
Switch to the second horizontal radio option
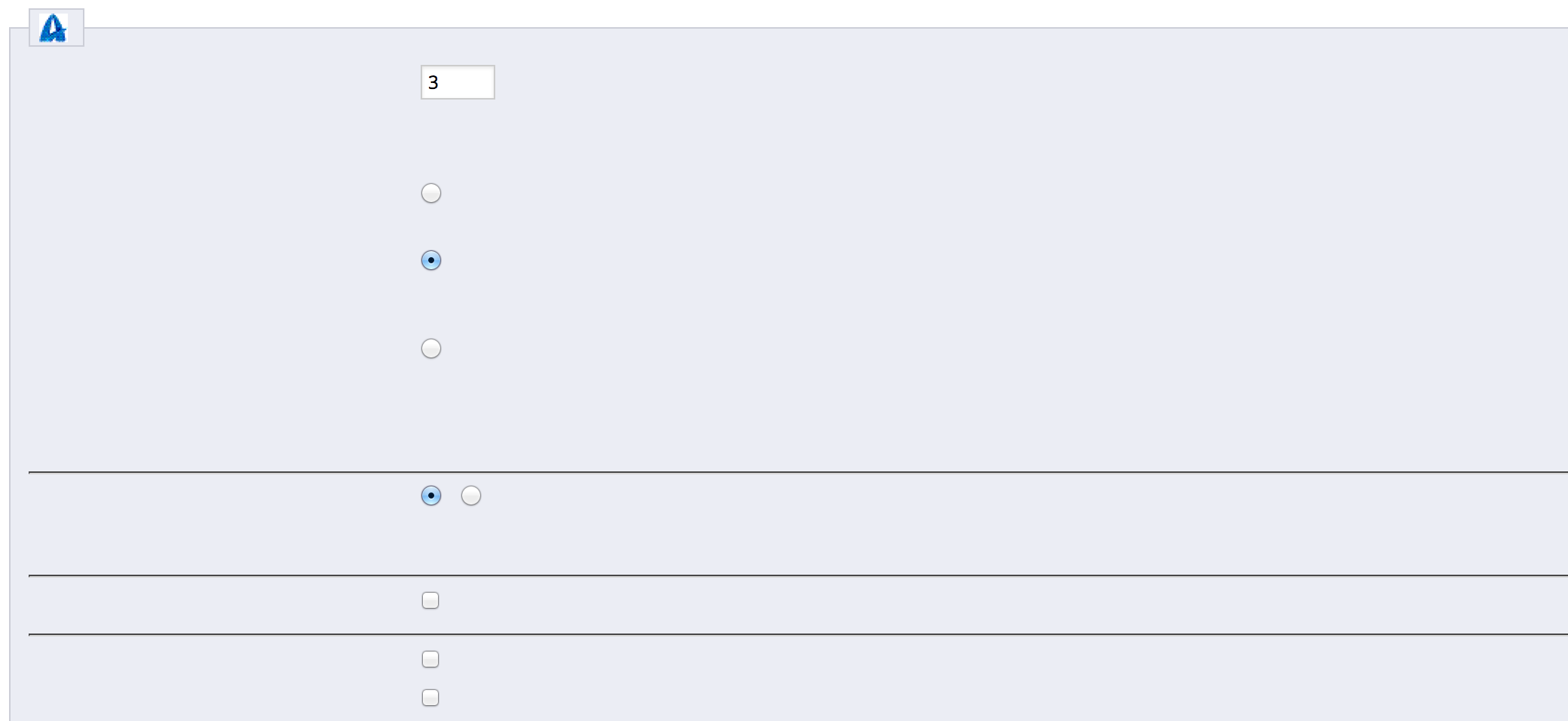pyautogui.click(x=471, y=495)
